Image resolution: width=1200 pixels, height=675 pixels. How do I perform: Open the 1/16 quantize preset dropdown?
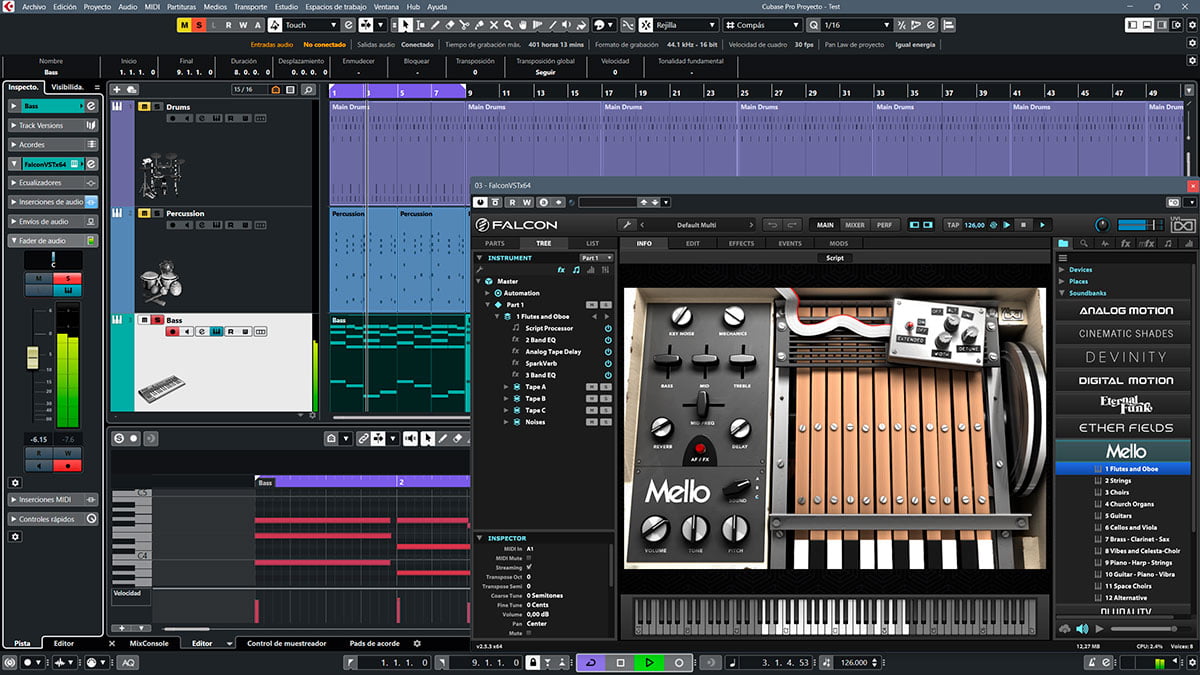(855, 24)
